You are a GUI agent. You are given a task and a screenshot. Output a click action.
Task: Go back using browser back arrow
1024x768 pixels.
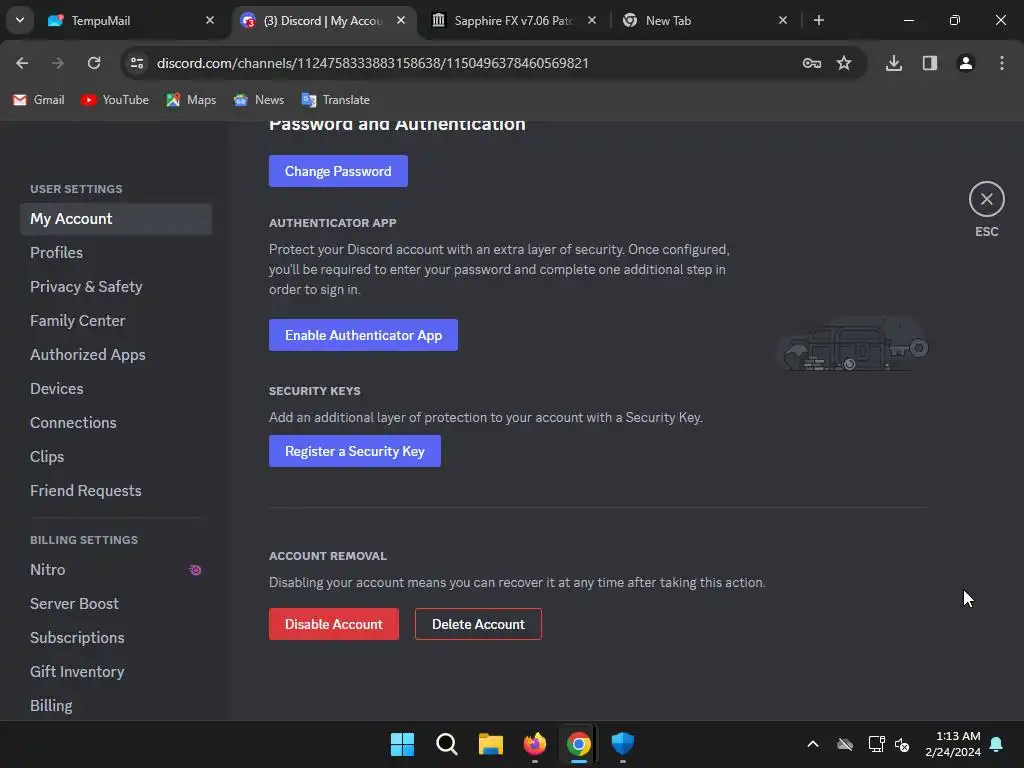click(x=22, y=63)
